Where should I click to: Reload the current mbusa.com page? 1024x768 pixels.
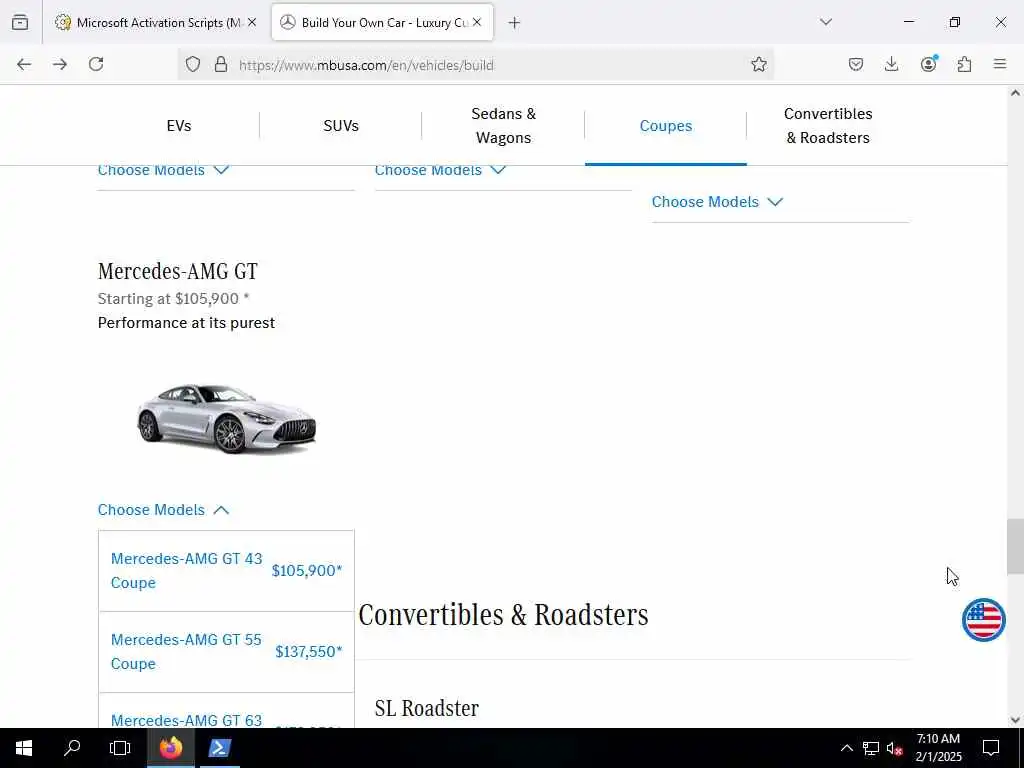tap(96, 64)
